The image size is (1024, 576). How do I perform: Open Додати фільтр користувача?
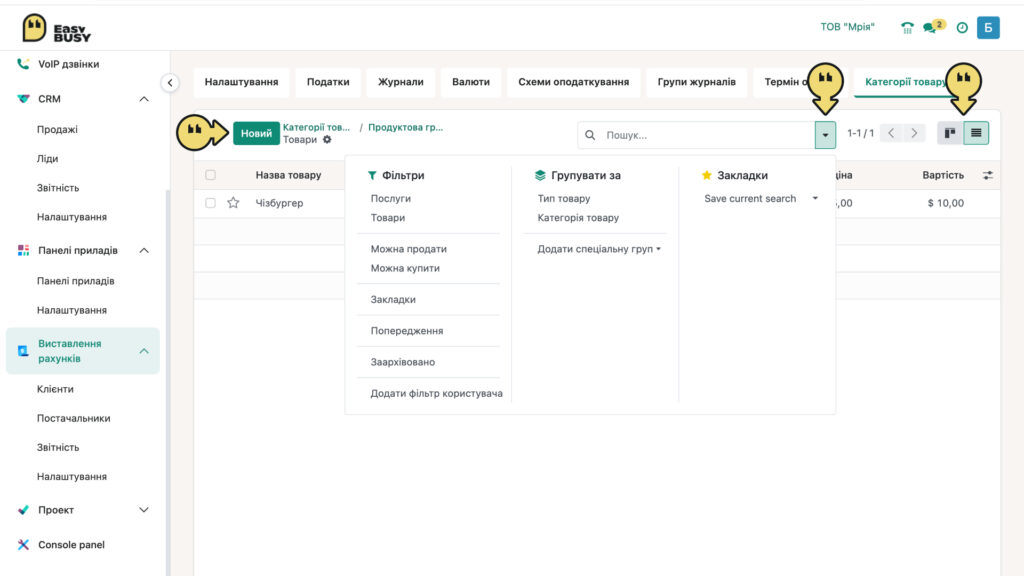(x=436, y=394)
